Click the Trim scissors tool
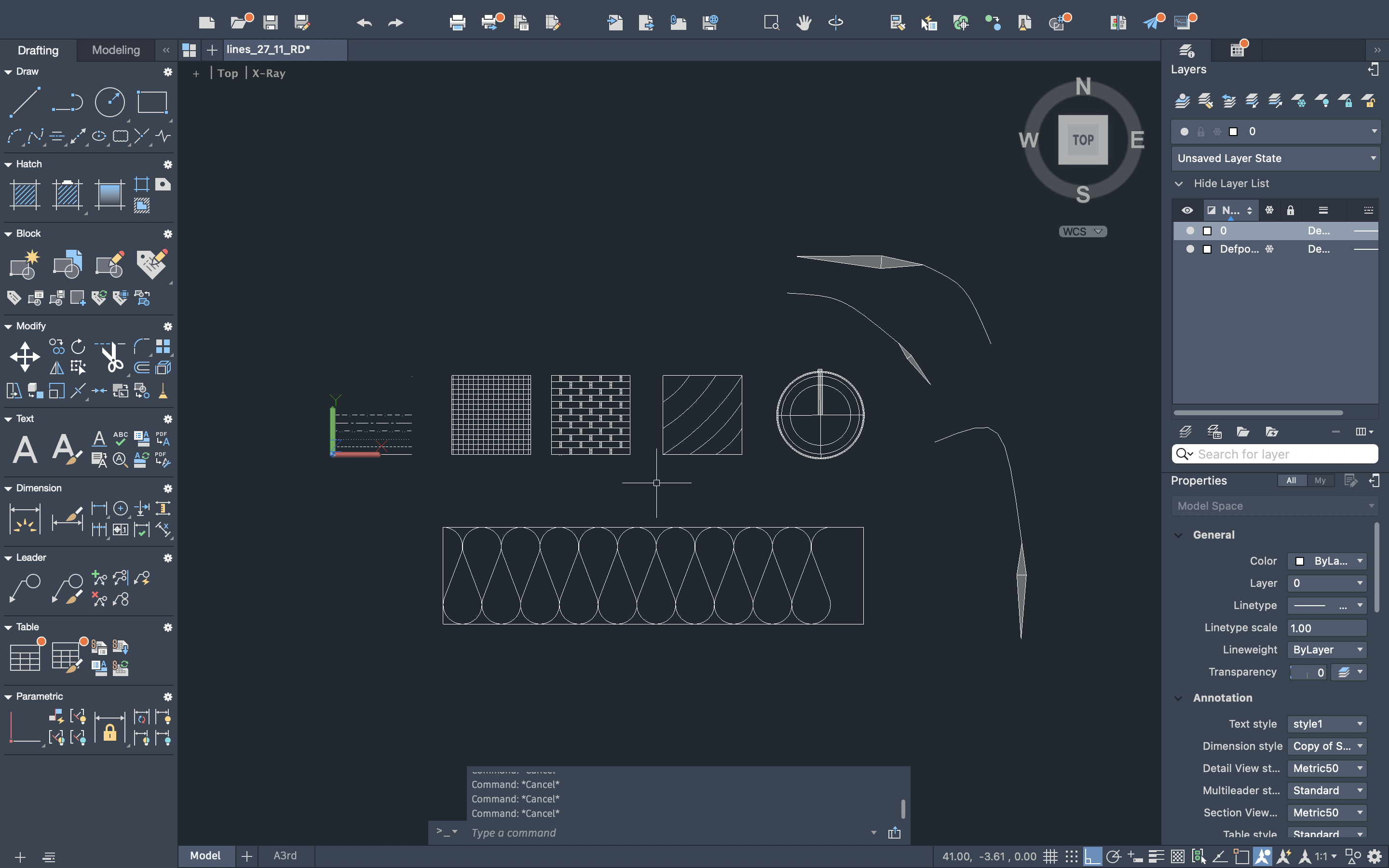The width and height of the screenshot is (1389, 868). (111, 356)
